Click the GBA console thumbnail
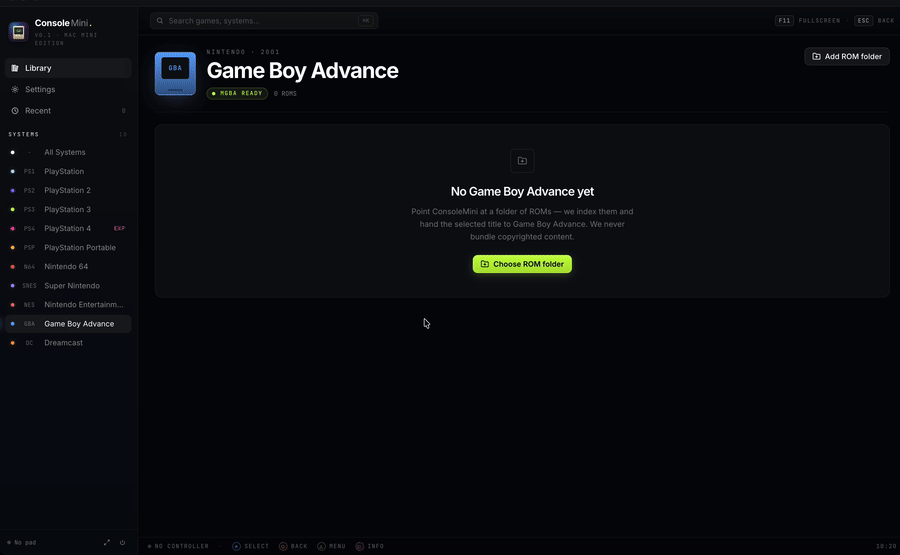Image resolution: width=900 pixels, height=555 pixels. pos(175,73)
